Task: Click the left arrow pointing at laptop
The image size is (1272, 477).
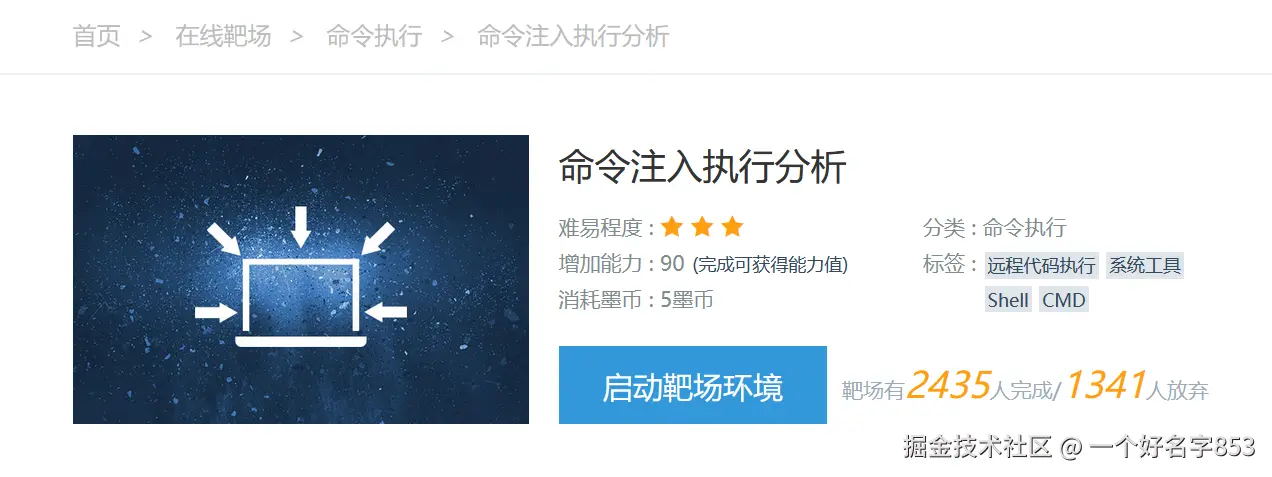Action: 215,313
